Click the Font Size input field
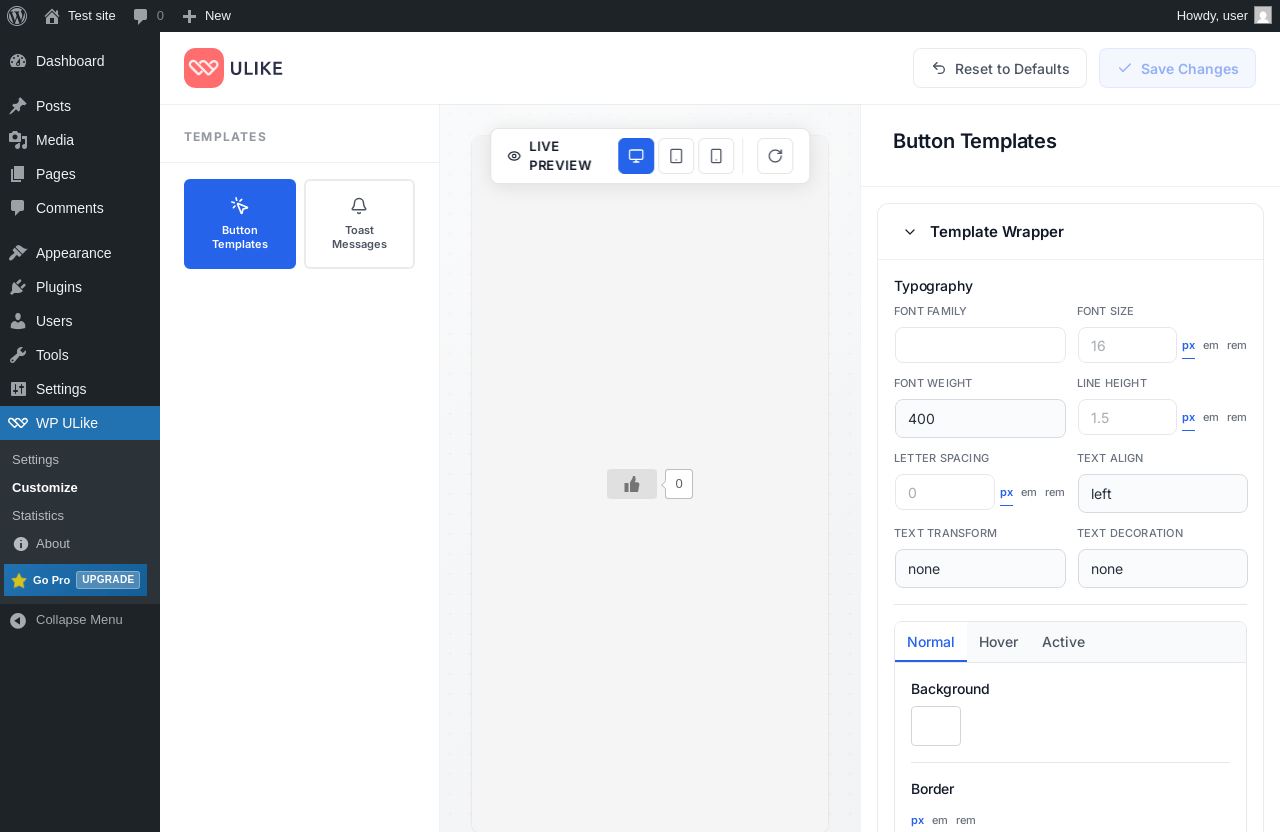Screen dimensions: 1280x832 pos(1127,345)
